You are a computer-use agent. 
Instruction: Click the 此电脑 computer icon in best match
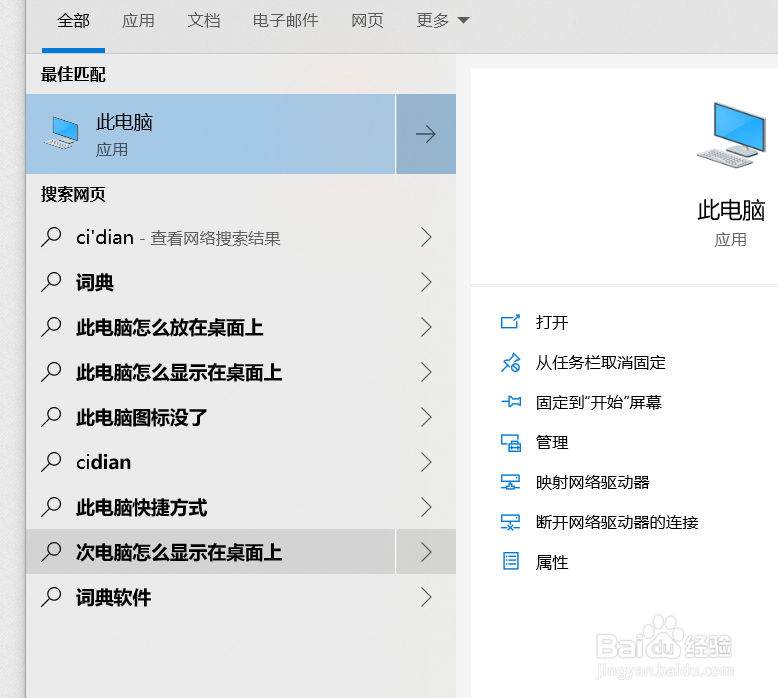click(62, 133)
